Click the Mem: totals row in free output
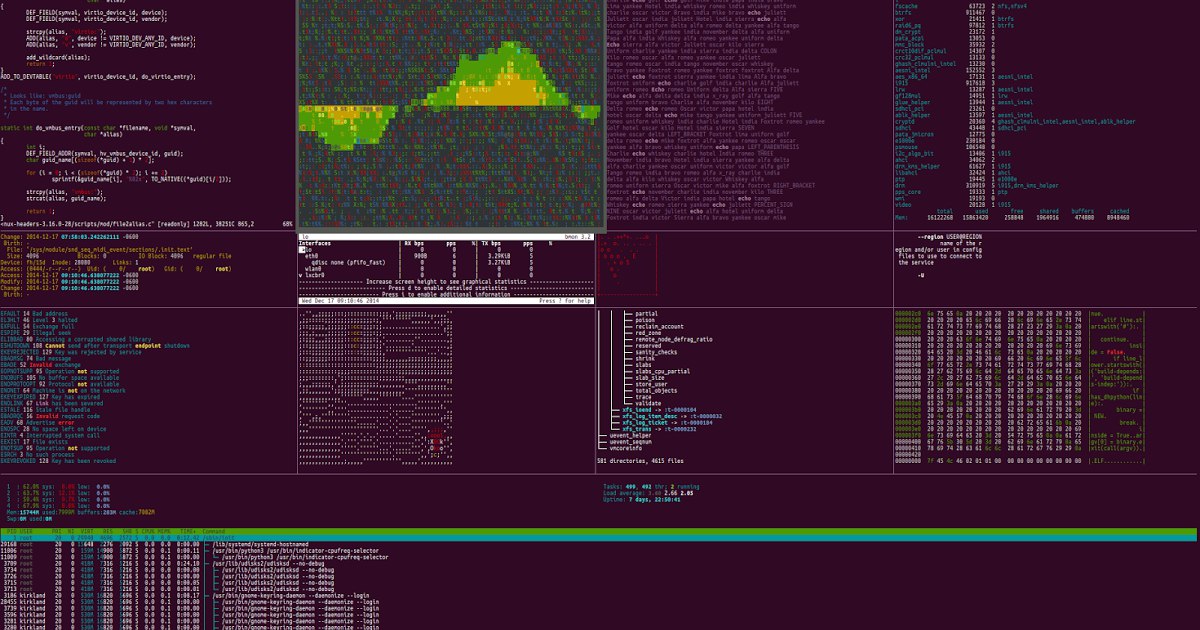This screenshot has width=1200, height=630. tap(1012, 218)
